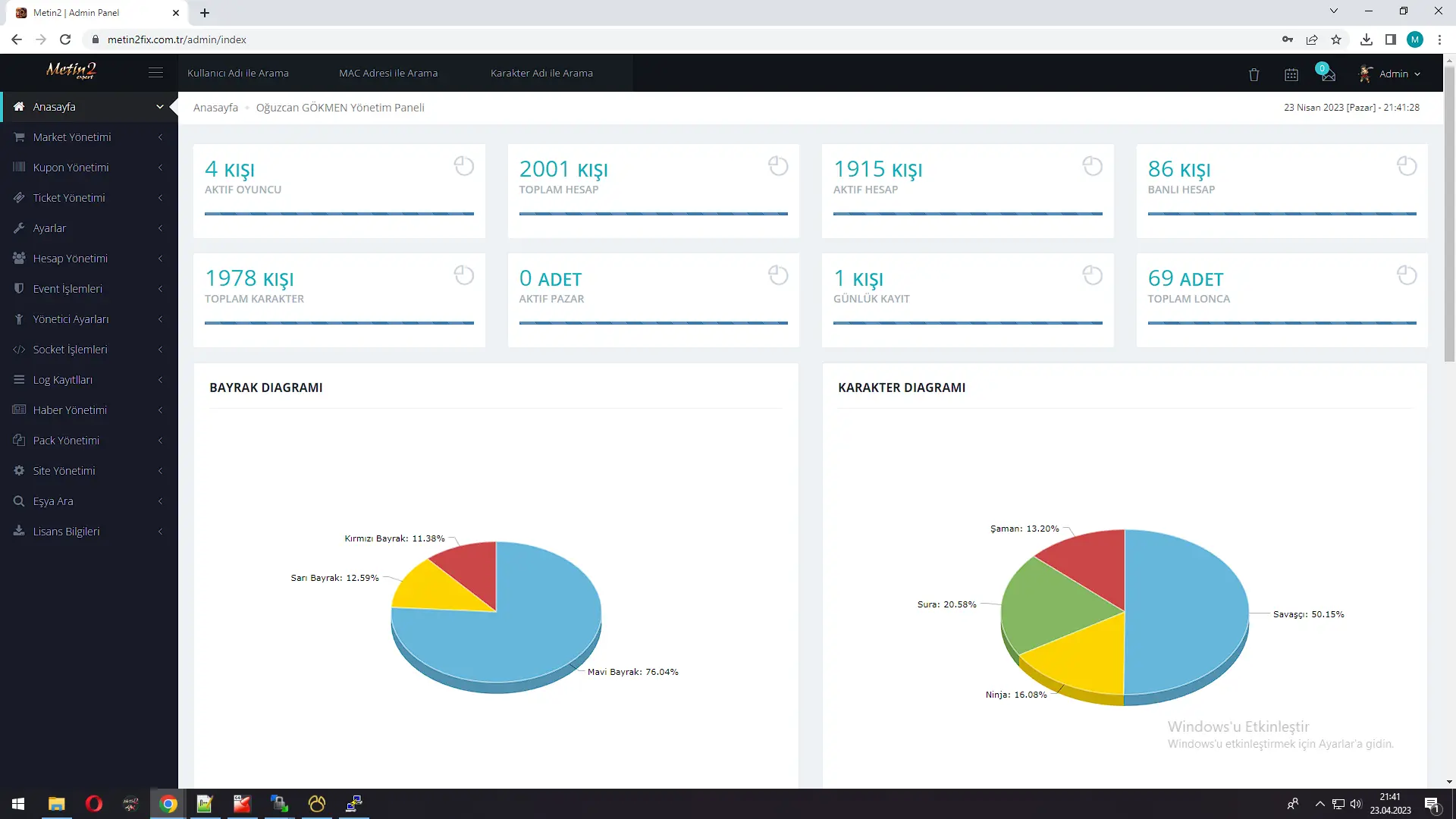Open File Explorer from the taskbar
Image resolution: width=1456 pixels, height=819 pixels.
[57, 804]
